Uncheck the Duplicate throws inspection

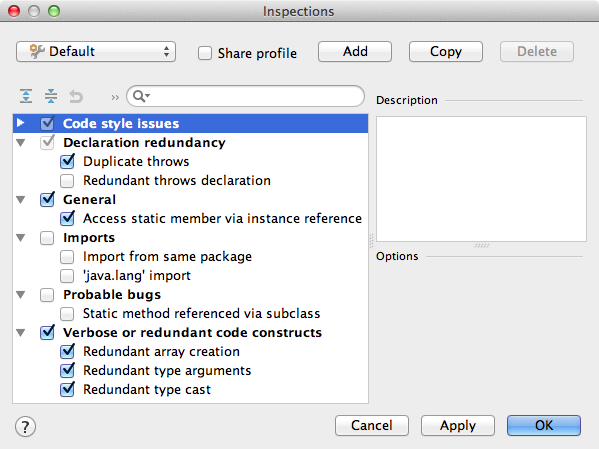pyautogui.click(x=67, y=161)
